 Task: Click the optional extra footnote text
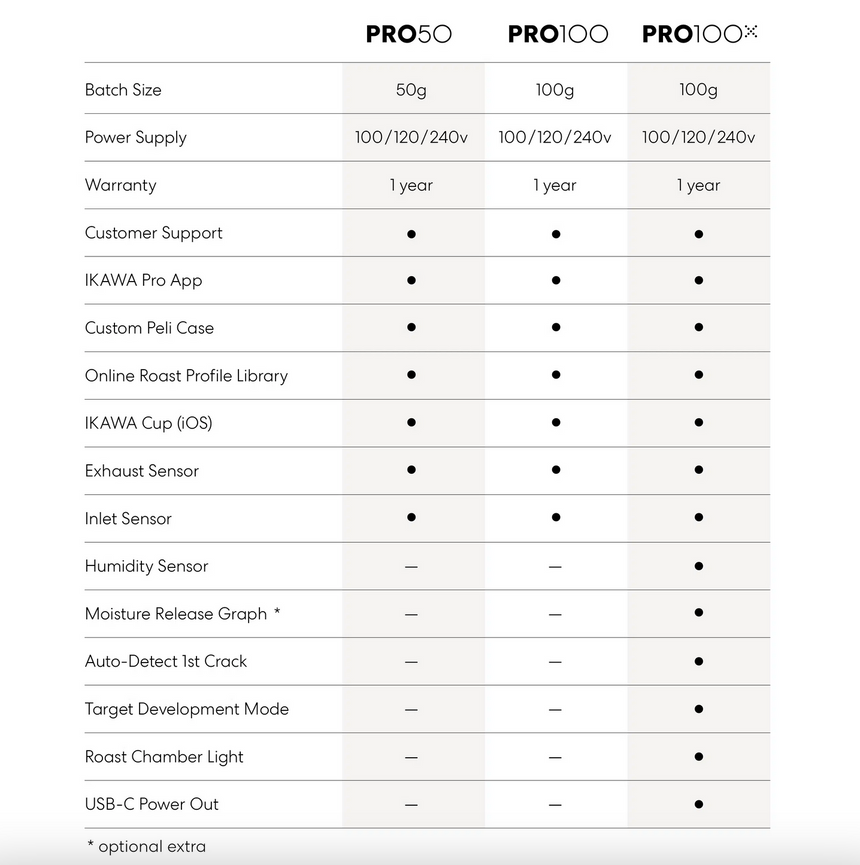point(146,847)
